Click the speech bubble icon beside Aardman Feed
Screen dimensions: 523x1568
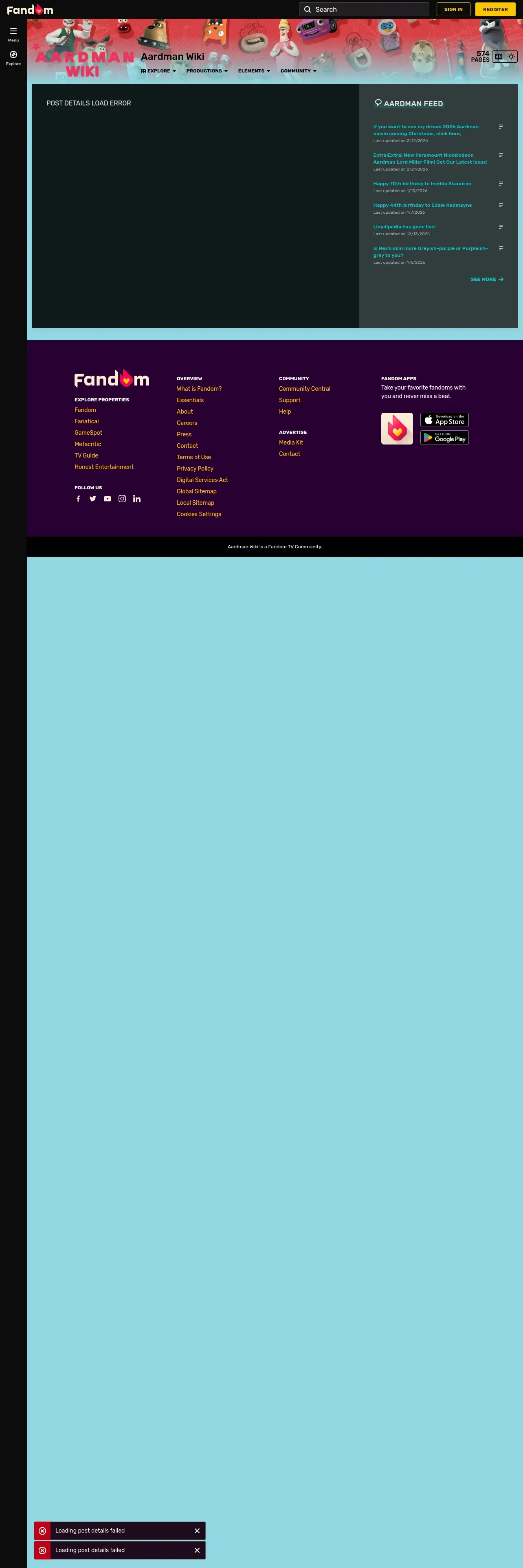tap(378, 103)
